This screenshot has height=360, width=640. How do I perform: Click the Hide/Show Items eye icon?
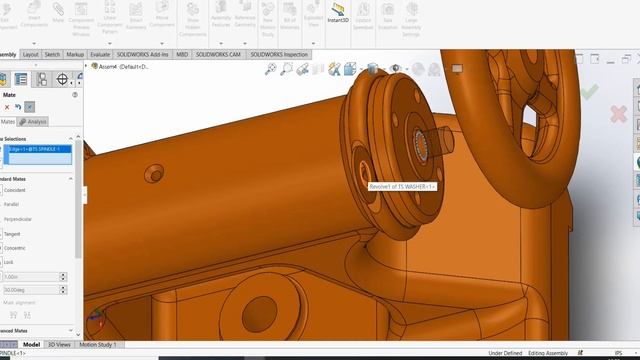pos(395,69)
